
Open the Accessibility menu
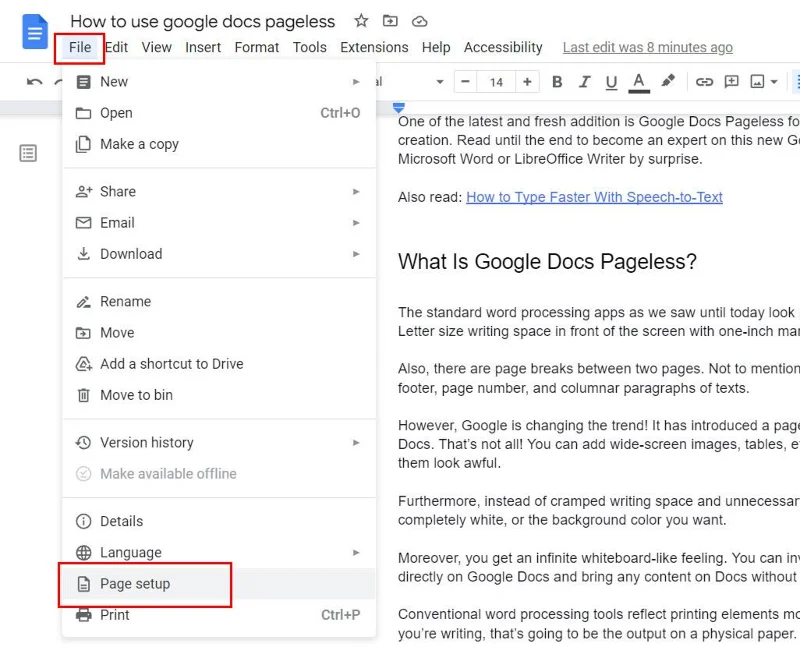pyautogui.click(x=503, y=47)
